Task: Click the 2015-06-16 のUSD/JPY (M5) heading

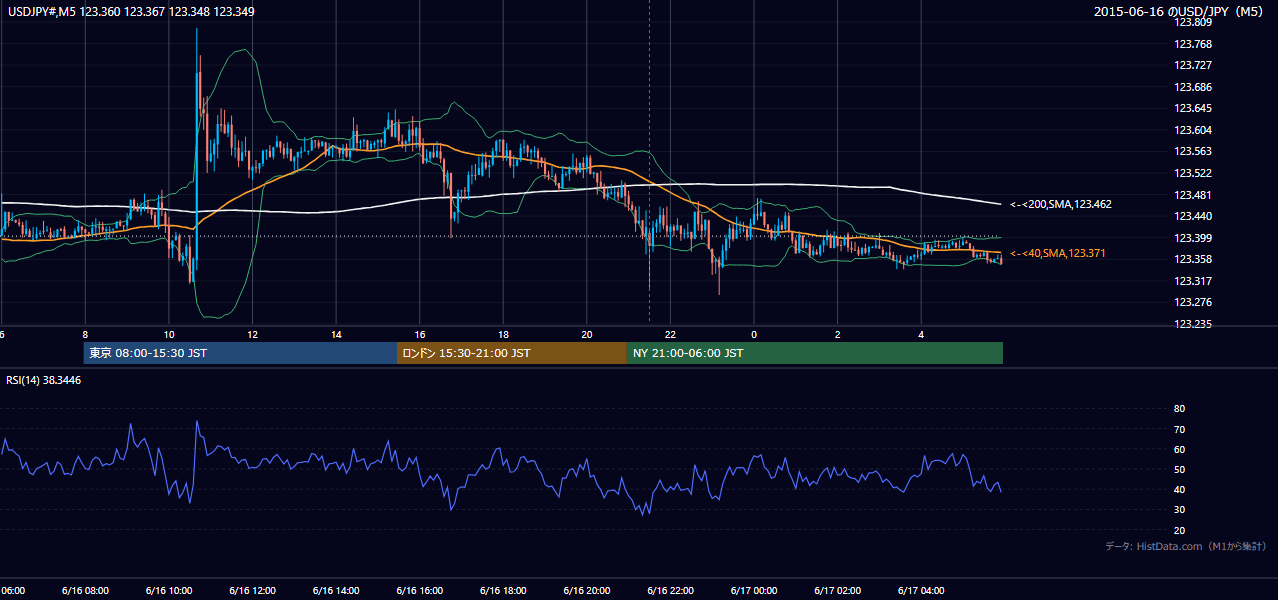Action: pos(1180,12)
